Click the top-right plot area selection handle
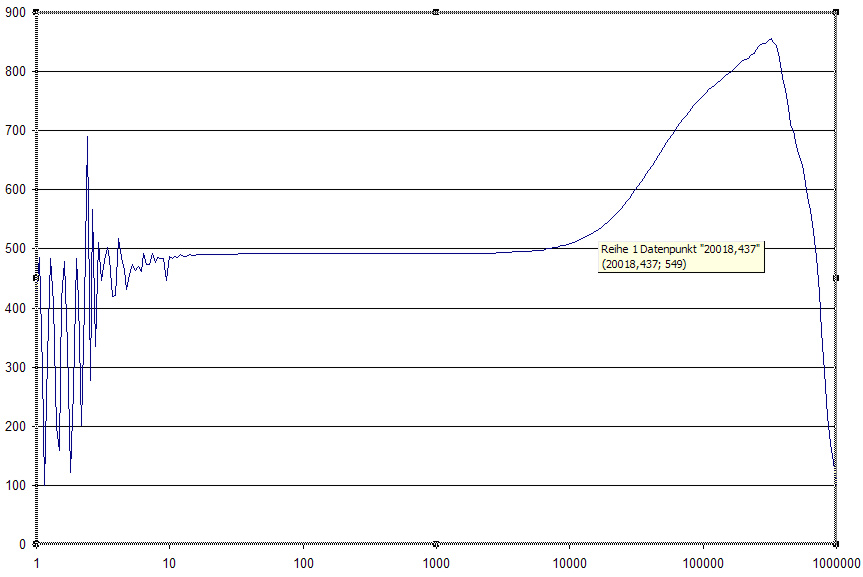This screenshot has width=863, height=577. (x=836, y=12)
